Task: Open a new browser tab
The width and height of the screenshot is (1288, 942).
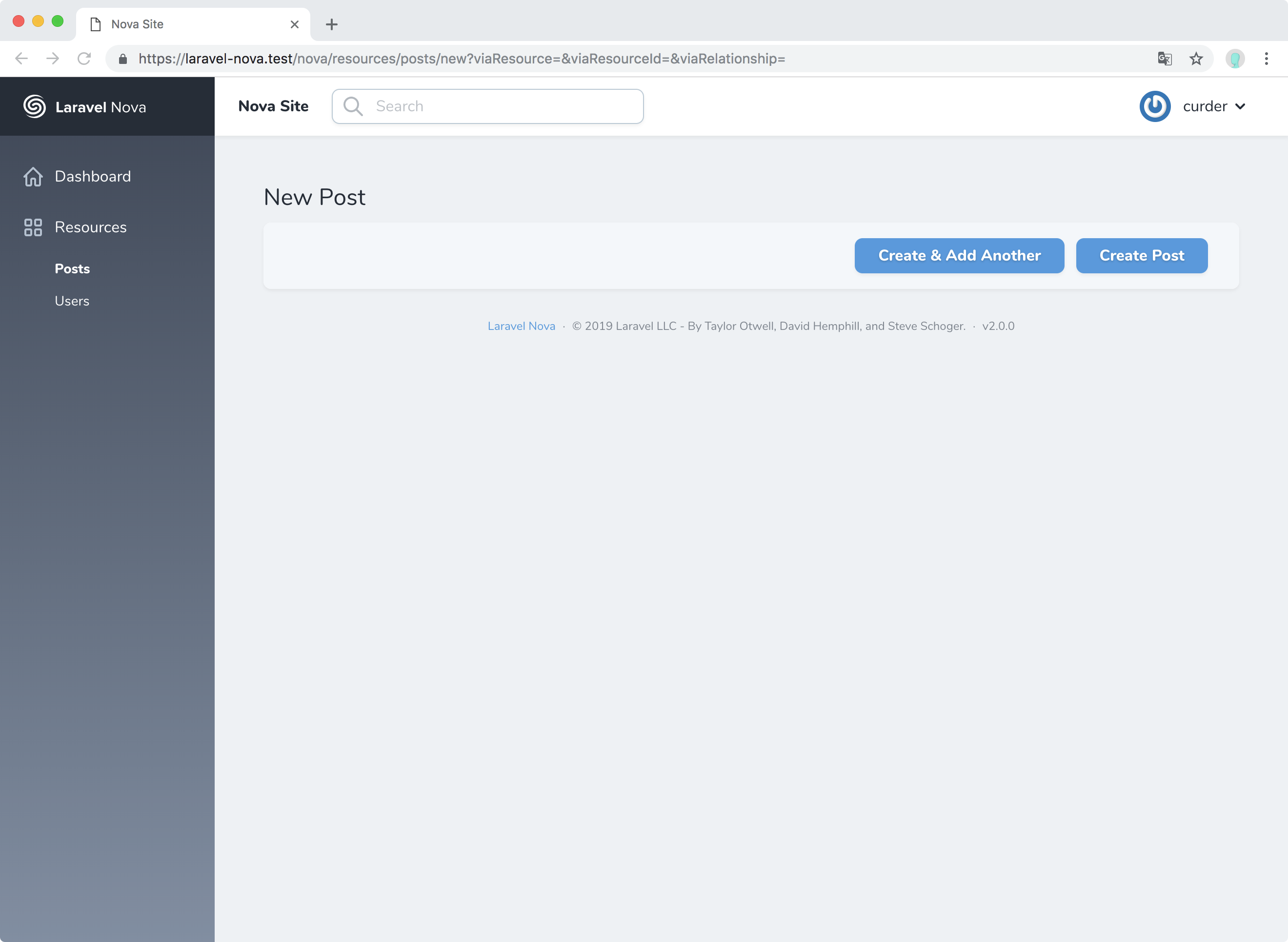Action: (332, 24)
